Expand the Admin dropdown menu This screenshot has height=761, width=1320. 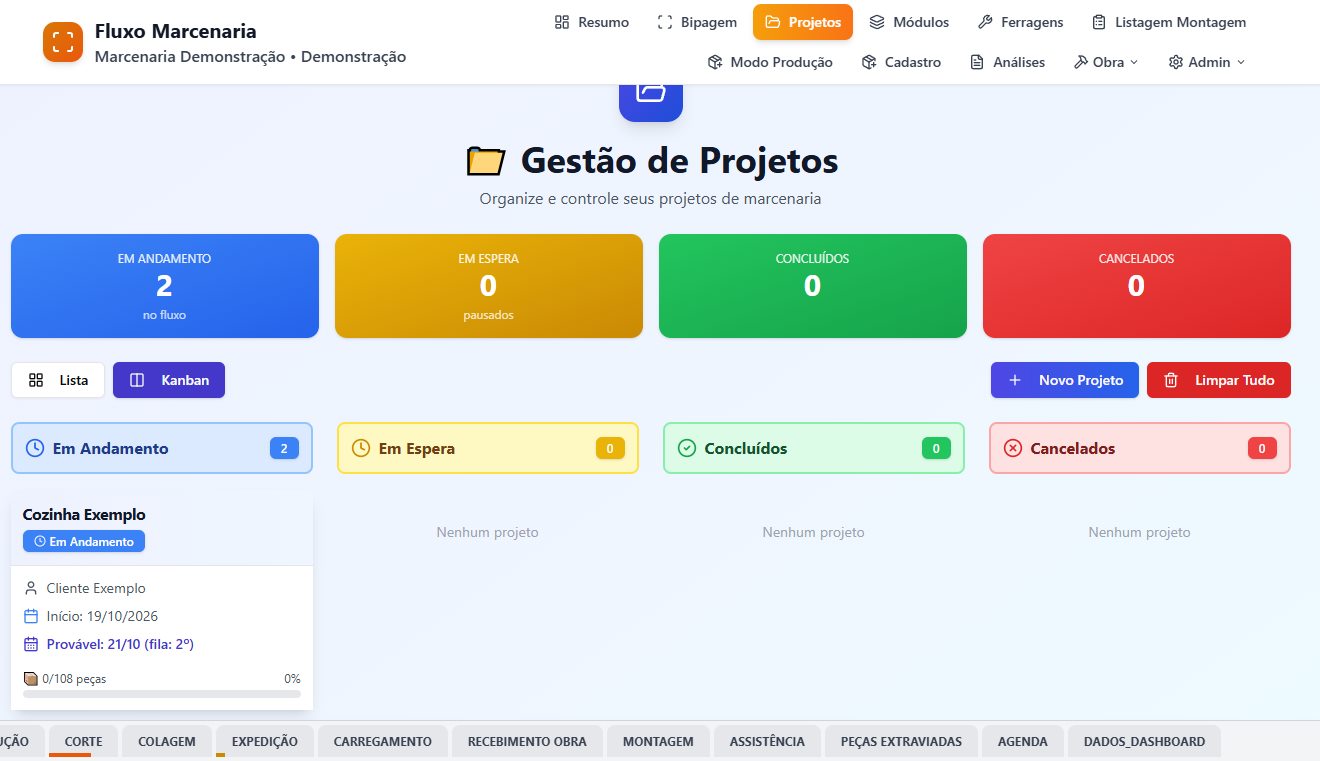coord(1207,62)
